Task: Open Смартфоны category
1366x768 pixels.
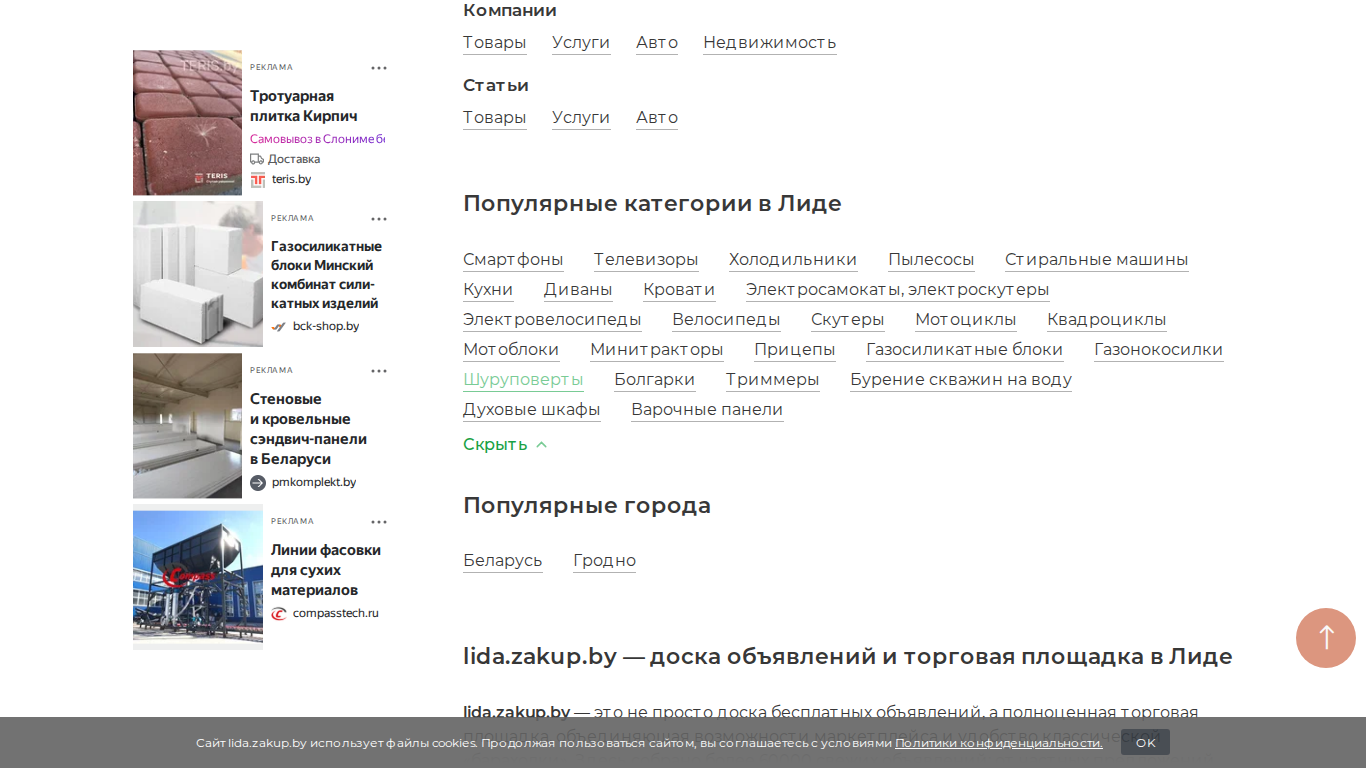Action: point(513,260)
